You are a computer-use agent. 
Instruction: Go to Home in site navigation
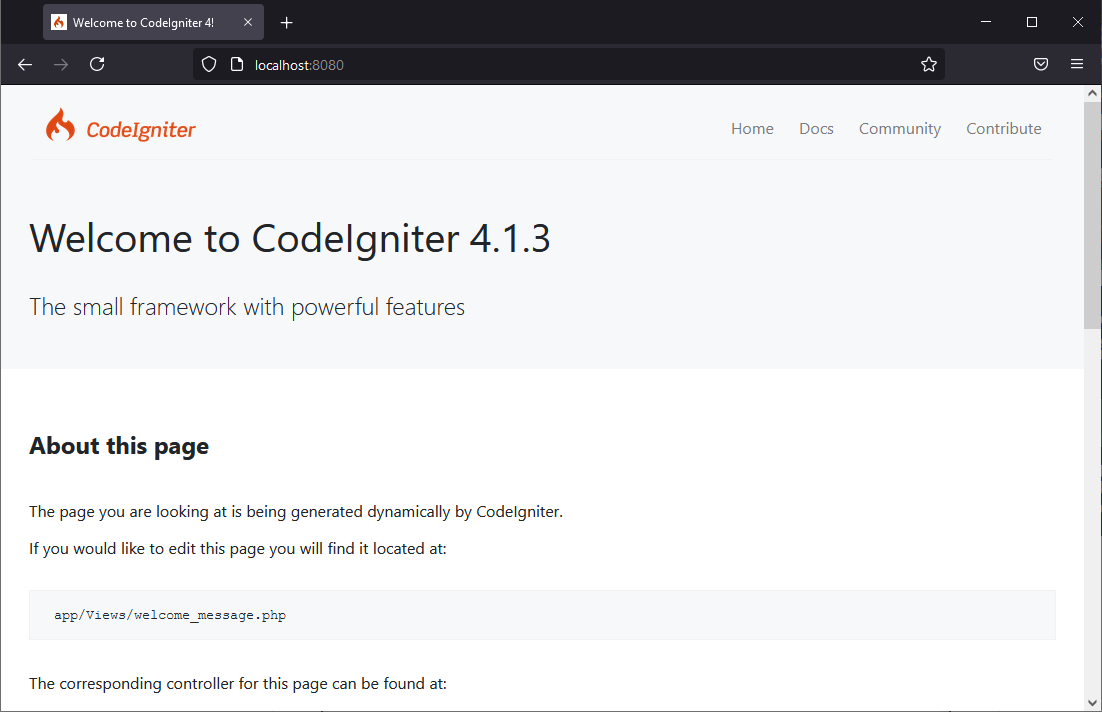click(752, 129)
